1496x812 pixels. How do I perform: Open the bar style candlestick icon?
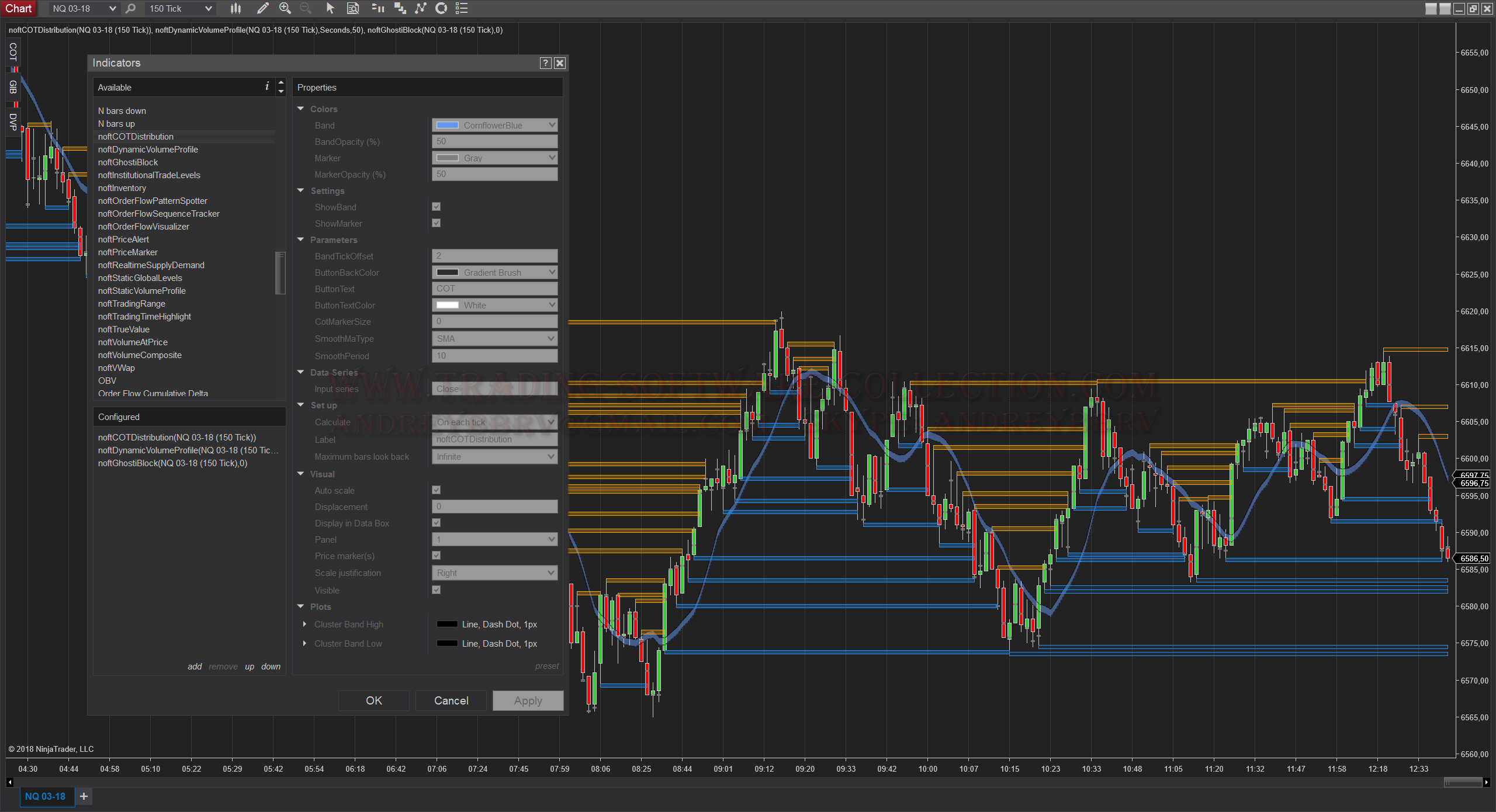coord(236,8)
